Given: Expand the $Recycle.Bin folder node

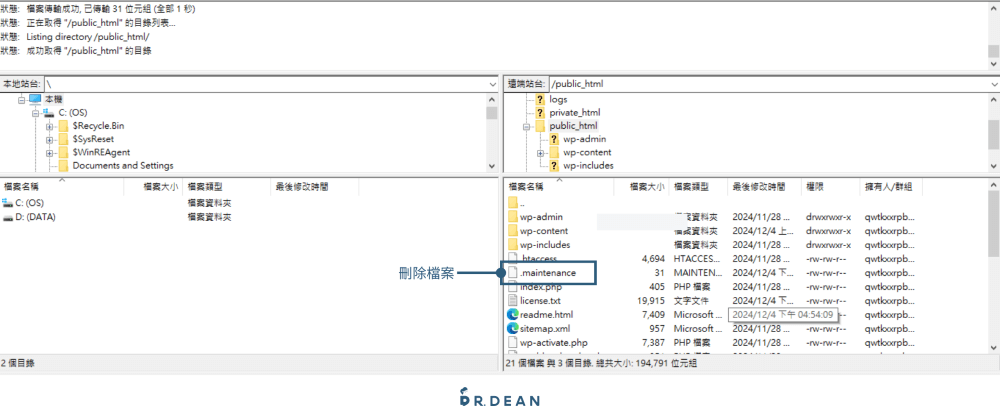Looking at the screenshot, I should [49, 126].
